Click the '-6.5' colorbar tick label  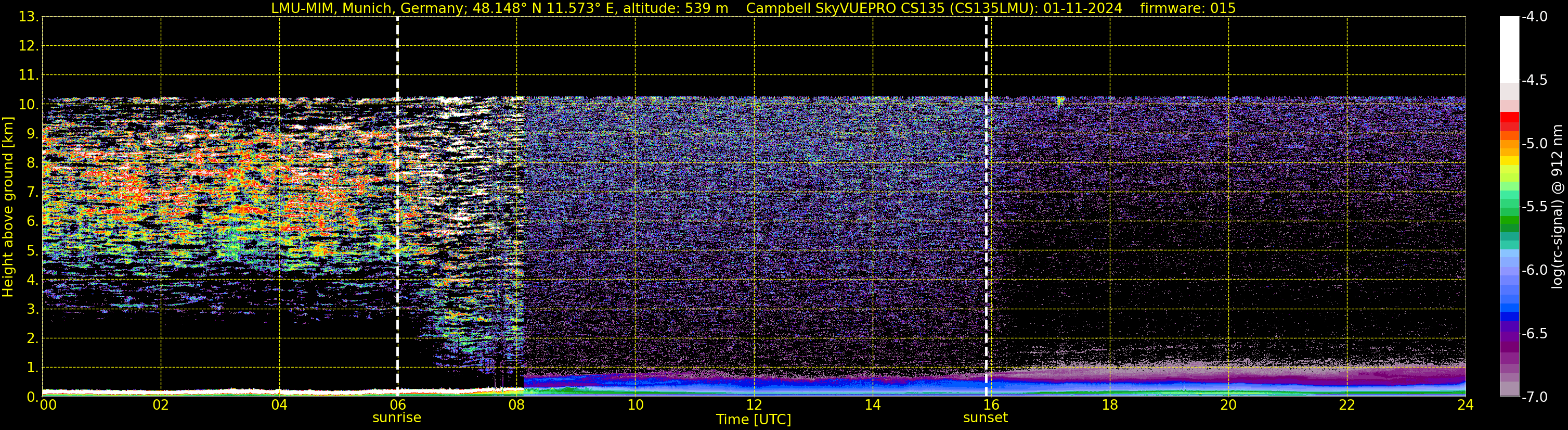click(x=1534, y=334)
